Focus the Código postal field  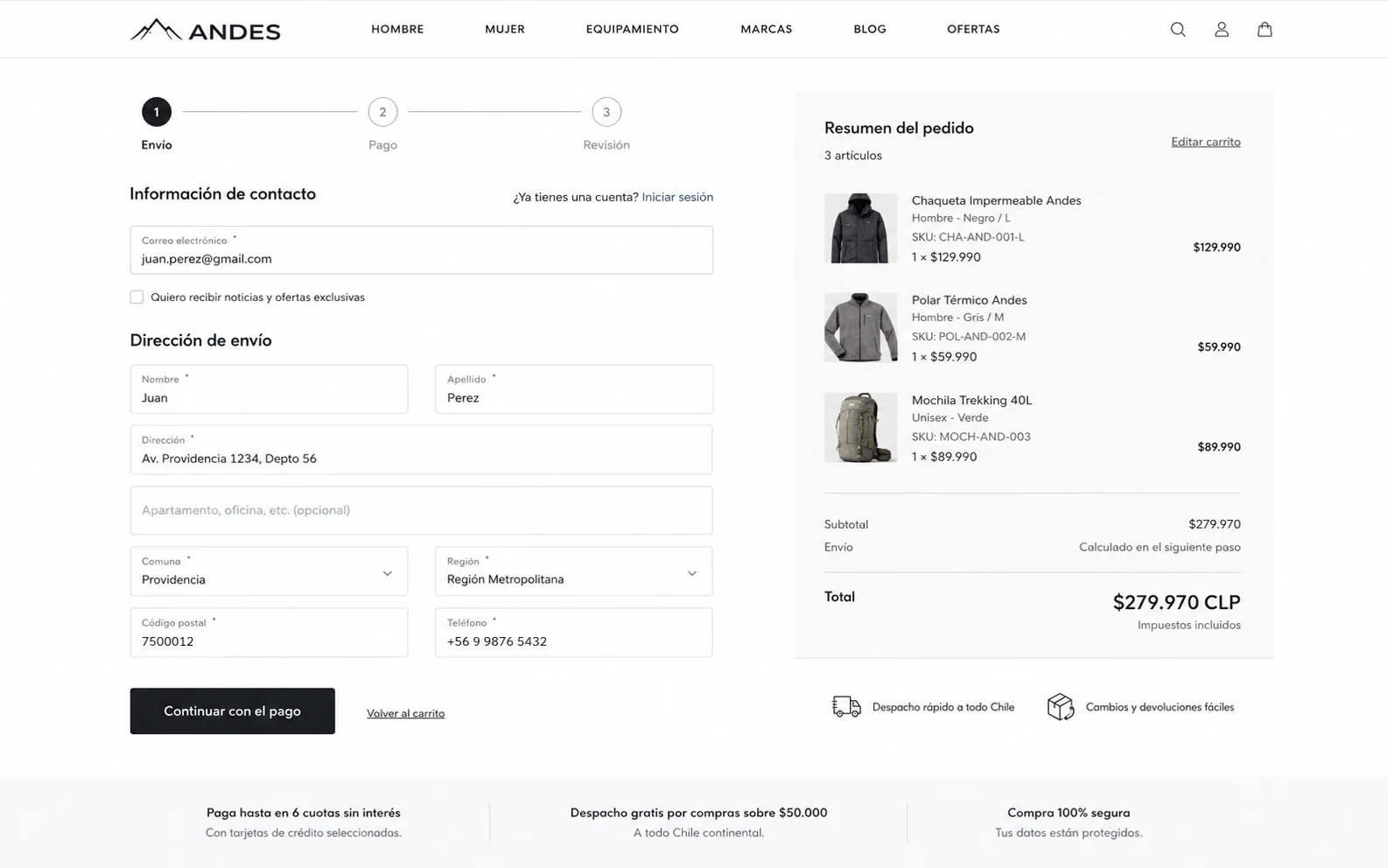click(269, 633)
